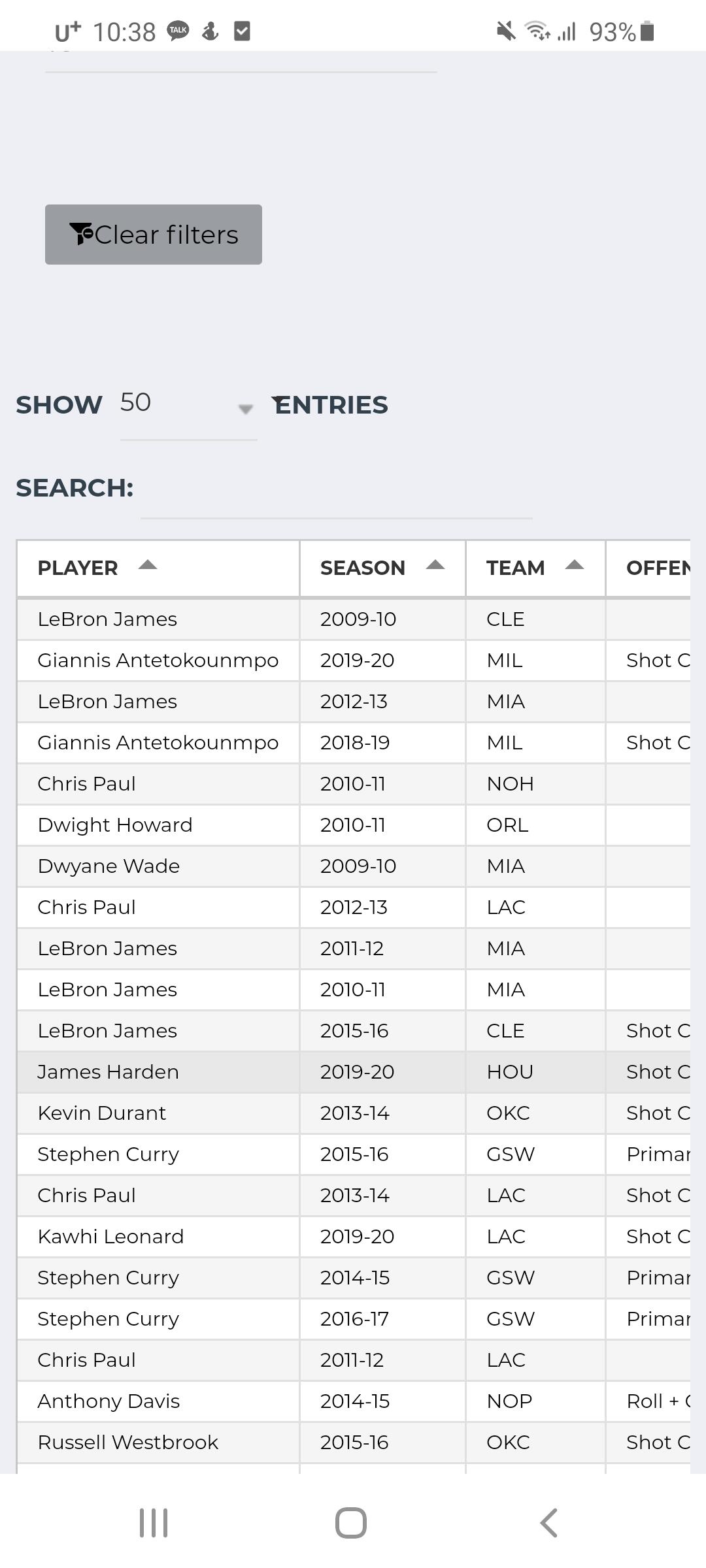The height and width of the screenshot is (1568, 706).
Task: Tap Anthony Davis player name
Action: click(x=109, y=1401)
